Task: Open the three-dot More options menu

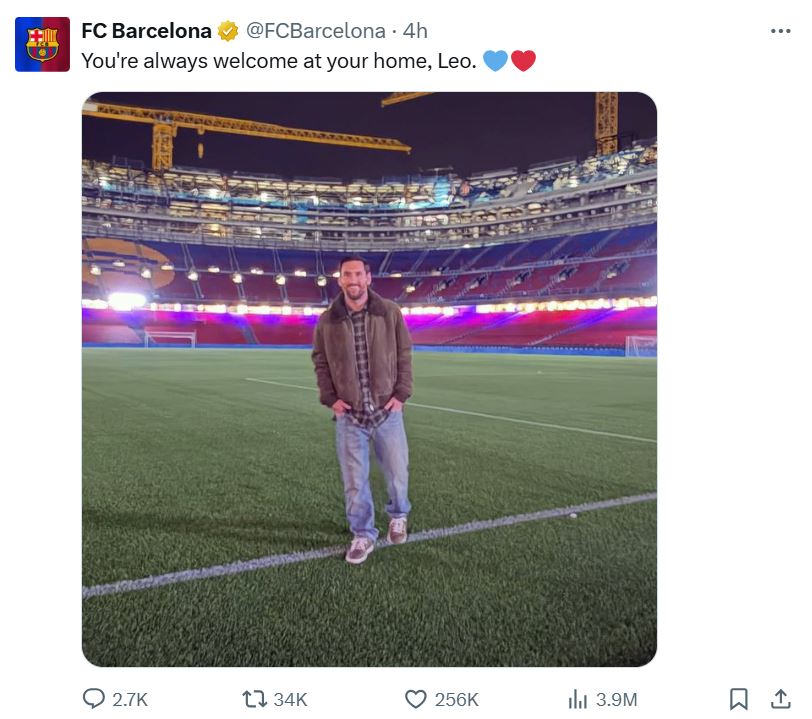Action: click(781, 31)
